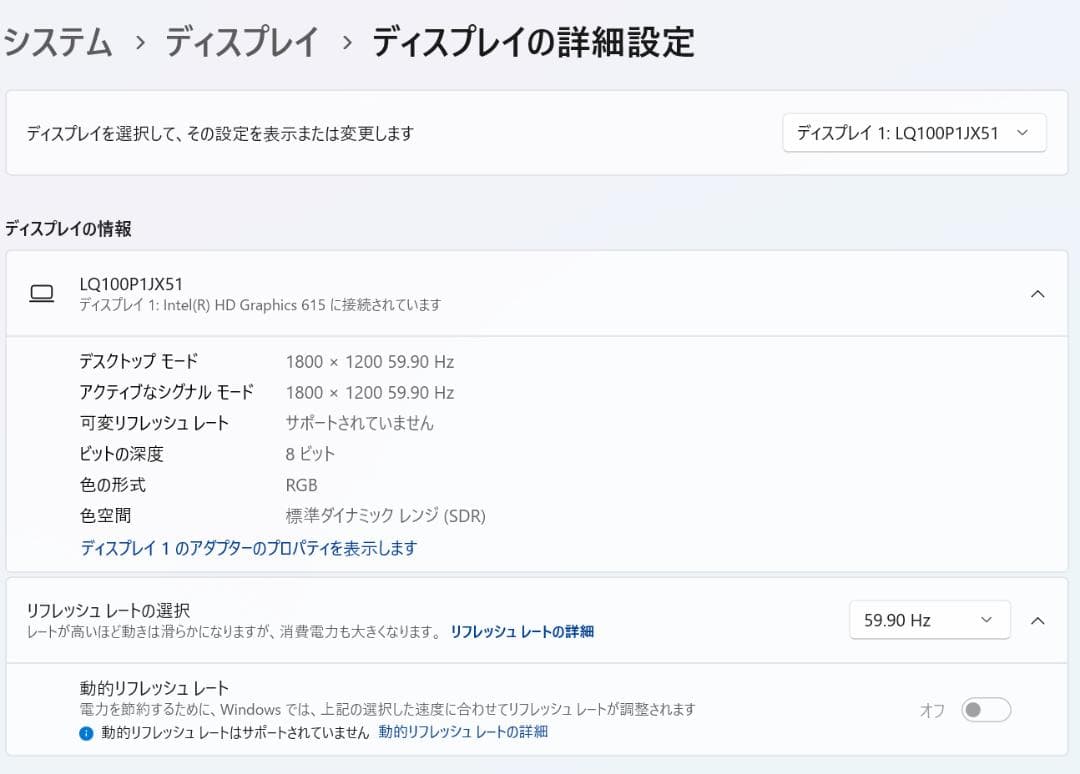Click the 標準ダイナミック レンジ (SDR) value
This screenshot has height=774, width=1080.
(x=385, y=516)
